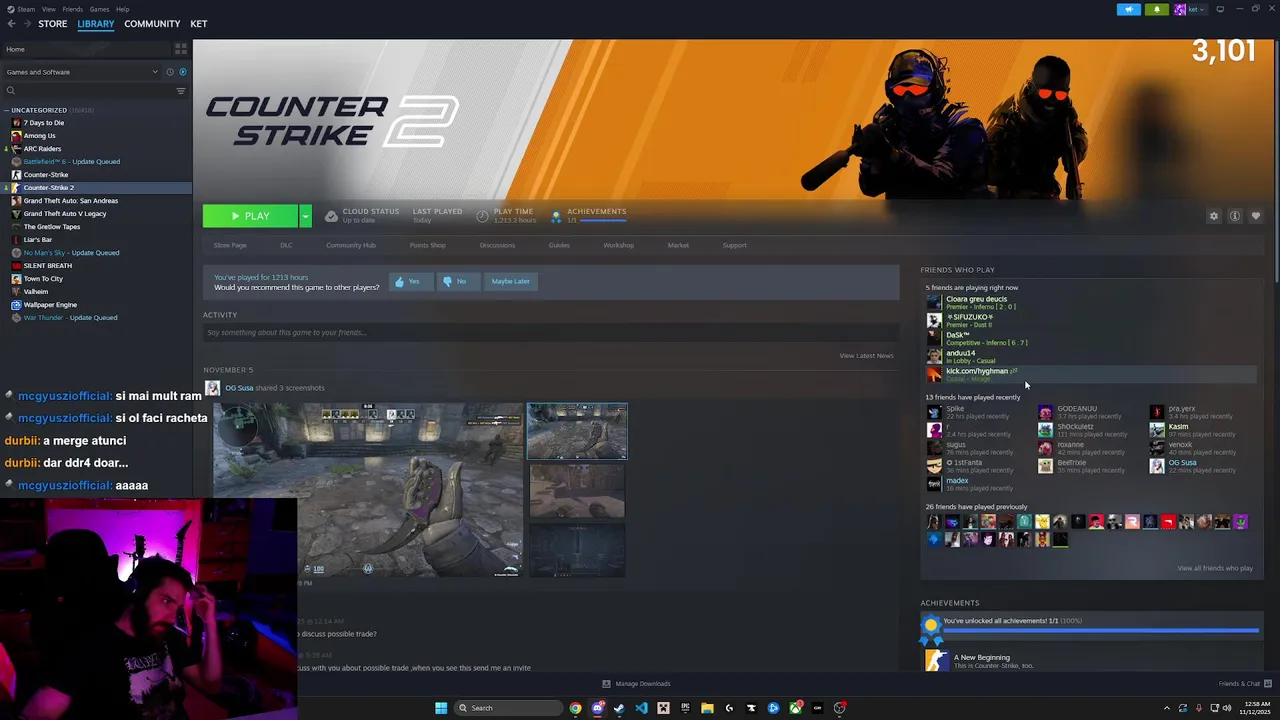Screen dimensions: 1280x720
Task: Open the Points Shop link
Action: (x=428, y=245)
